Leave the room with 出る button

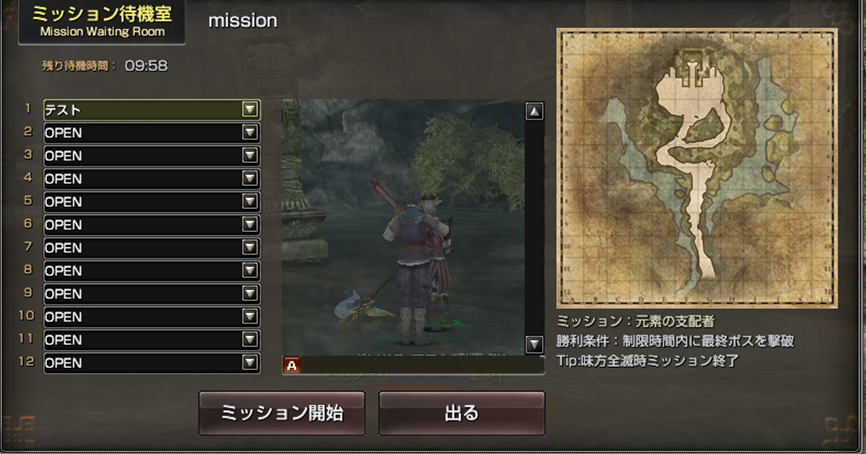point(462,413)
